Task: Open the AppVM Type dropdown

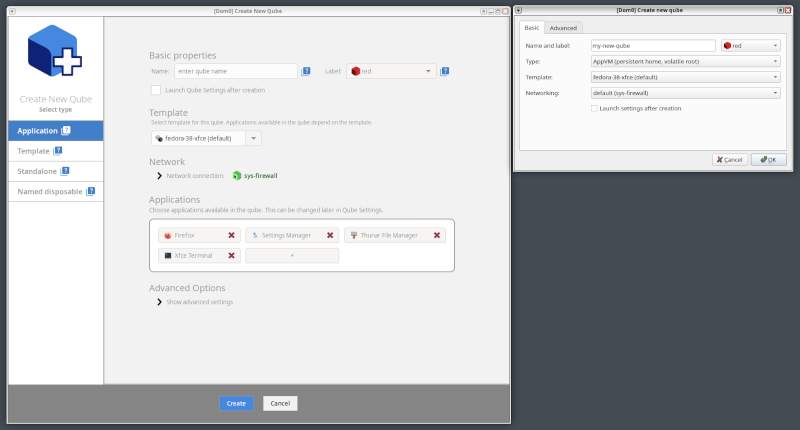Action: tap(684, 61)
